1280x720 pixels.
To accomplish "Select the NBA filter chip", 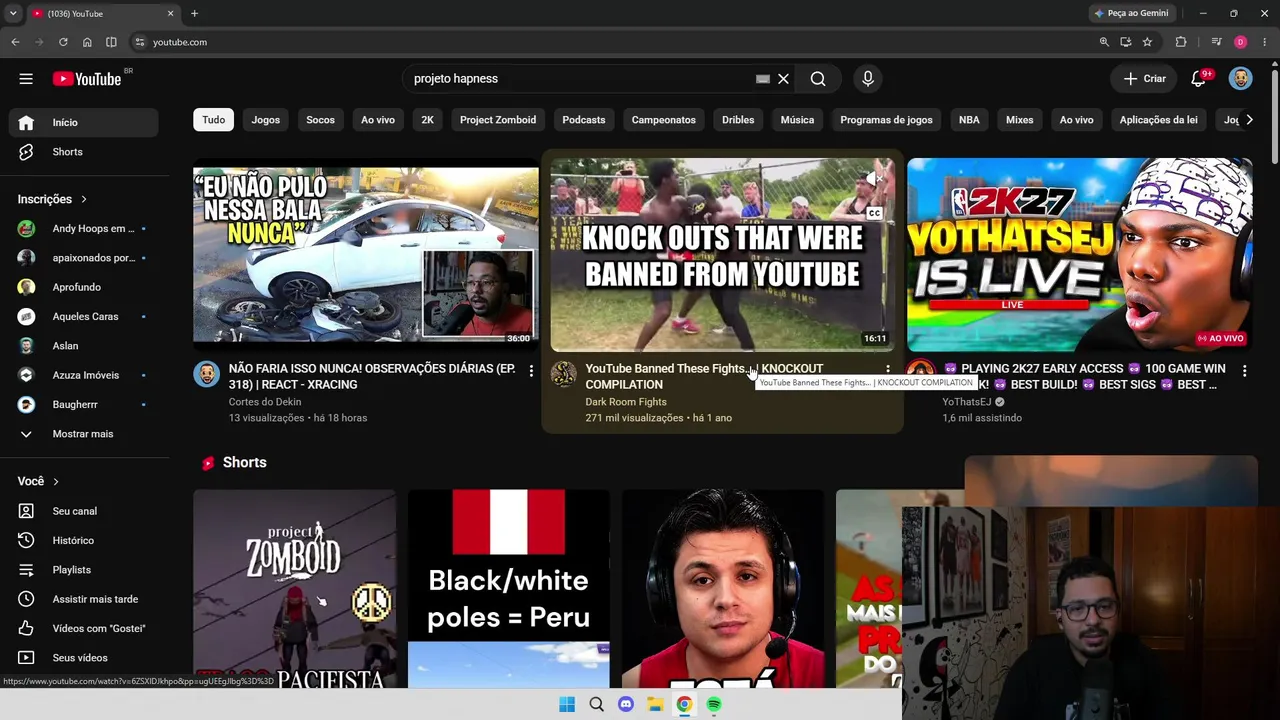I will pos(969,120).
